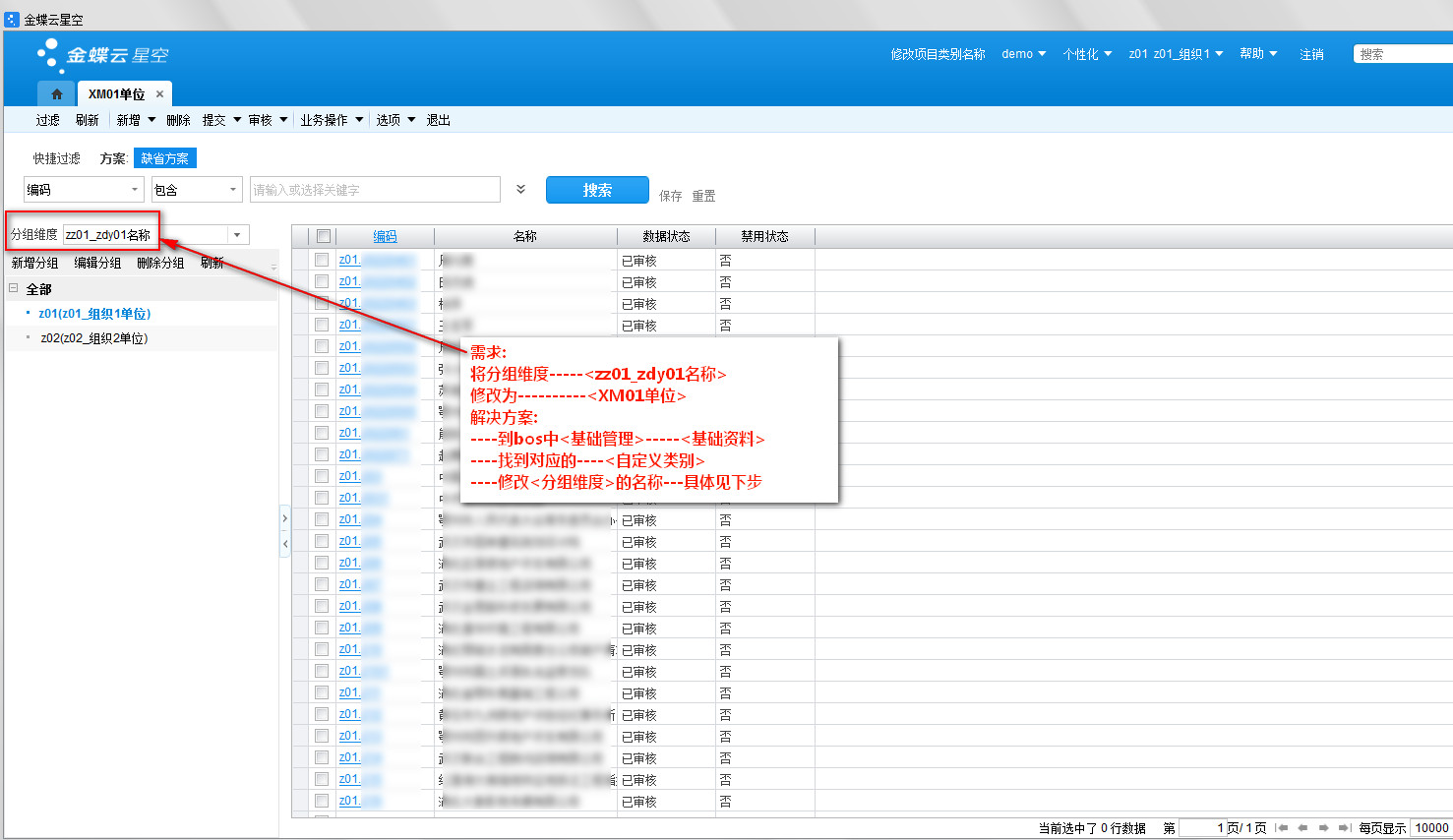Check the second row's checkbox
Screen dimensions: 1453x840
pyautogui.click(x=322, y=282)
